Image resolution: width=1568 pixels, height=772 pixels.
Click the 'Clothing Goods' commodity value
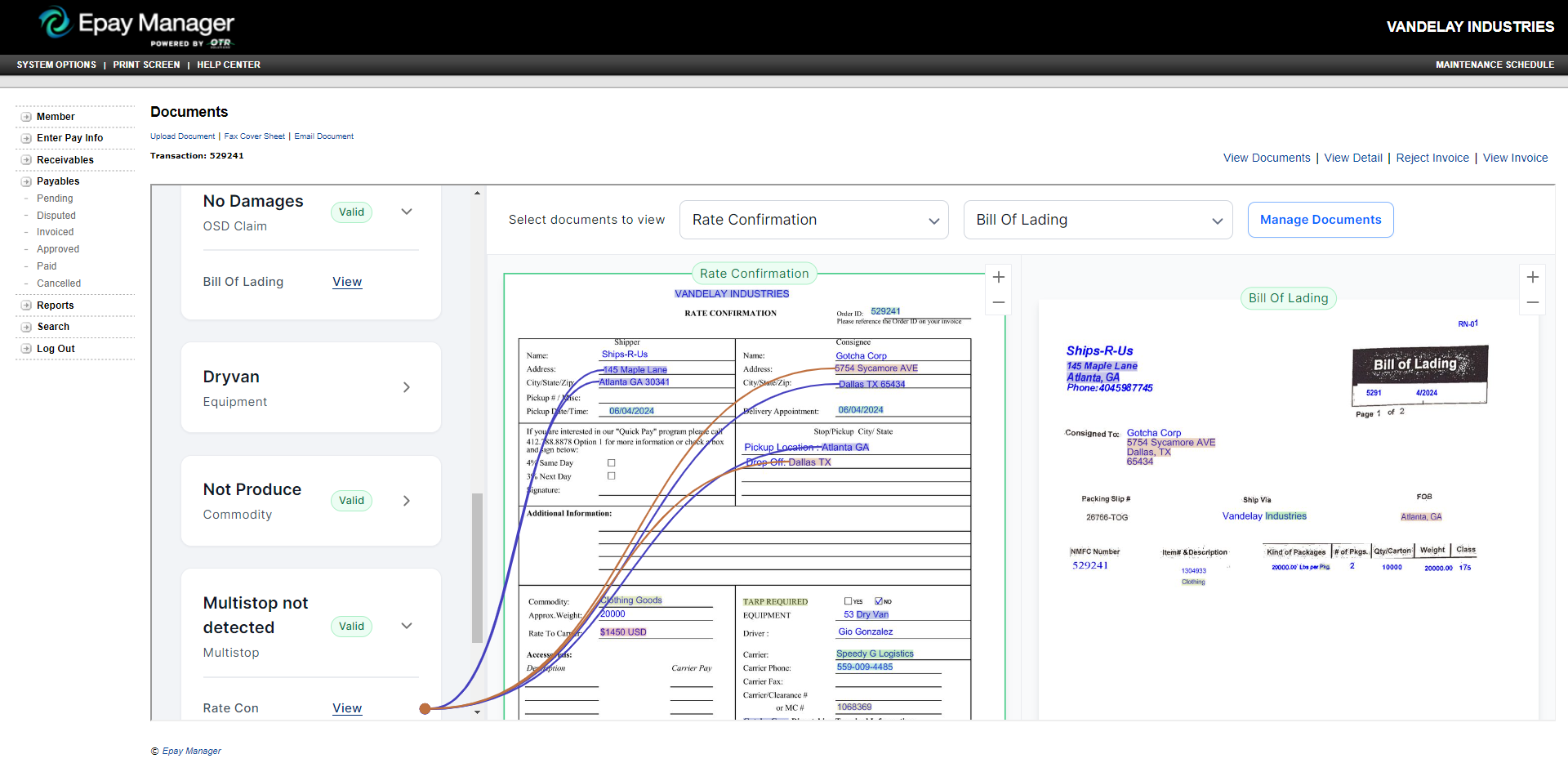[631, 600]
